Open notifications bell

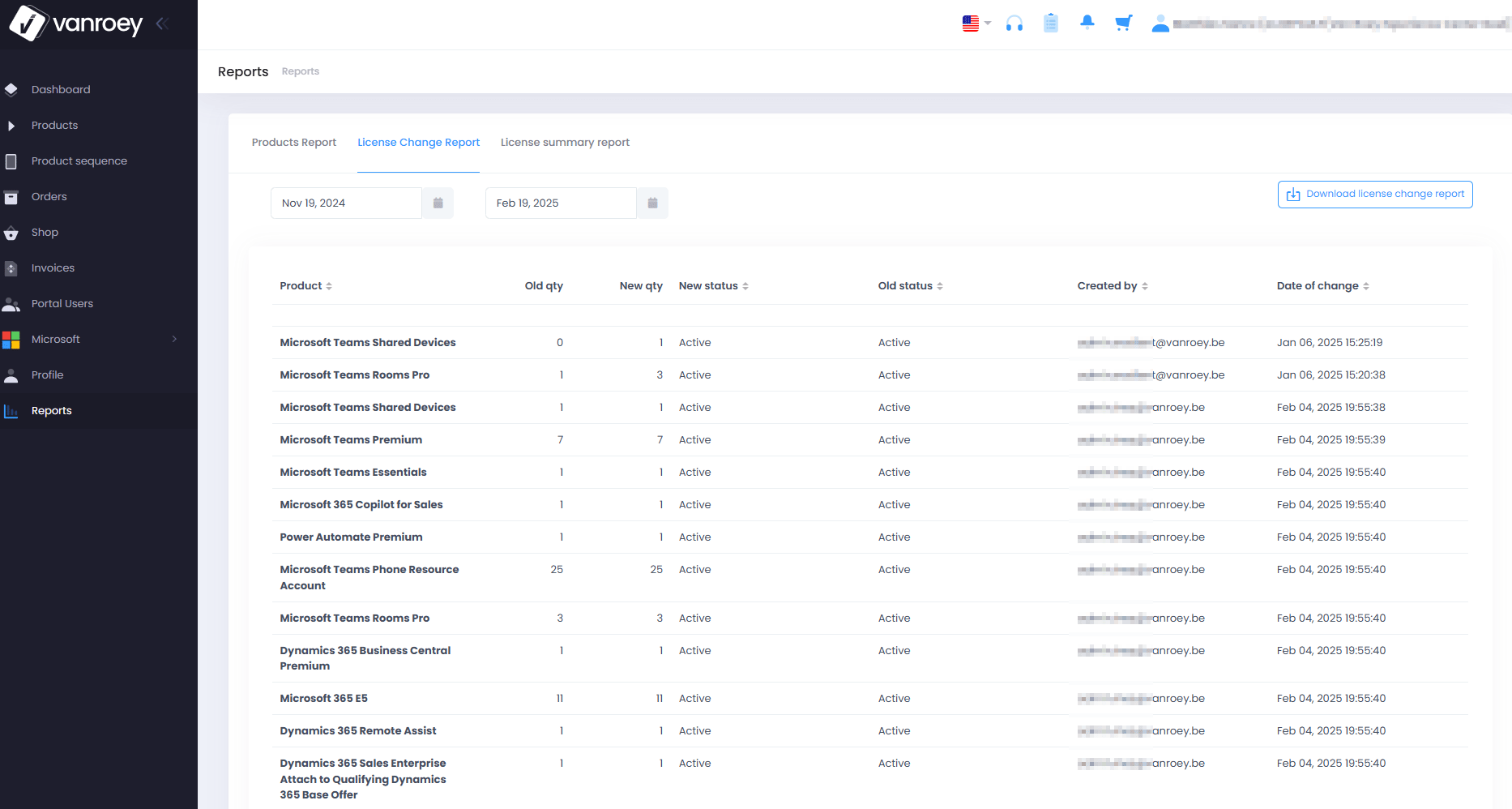pyautogui.click(x=1087, y=23)
